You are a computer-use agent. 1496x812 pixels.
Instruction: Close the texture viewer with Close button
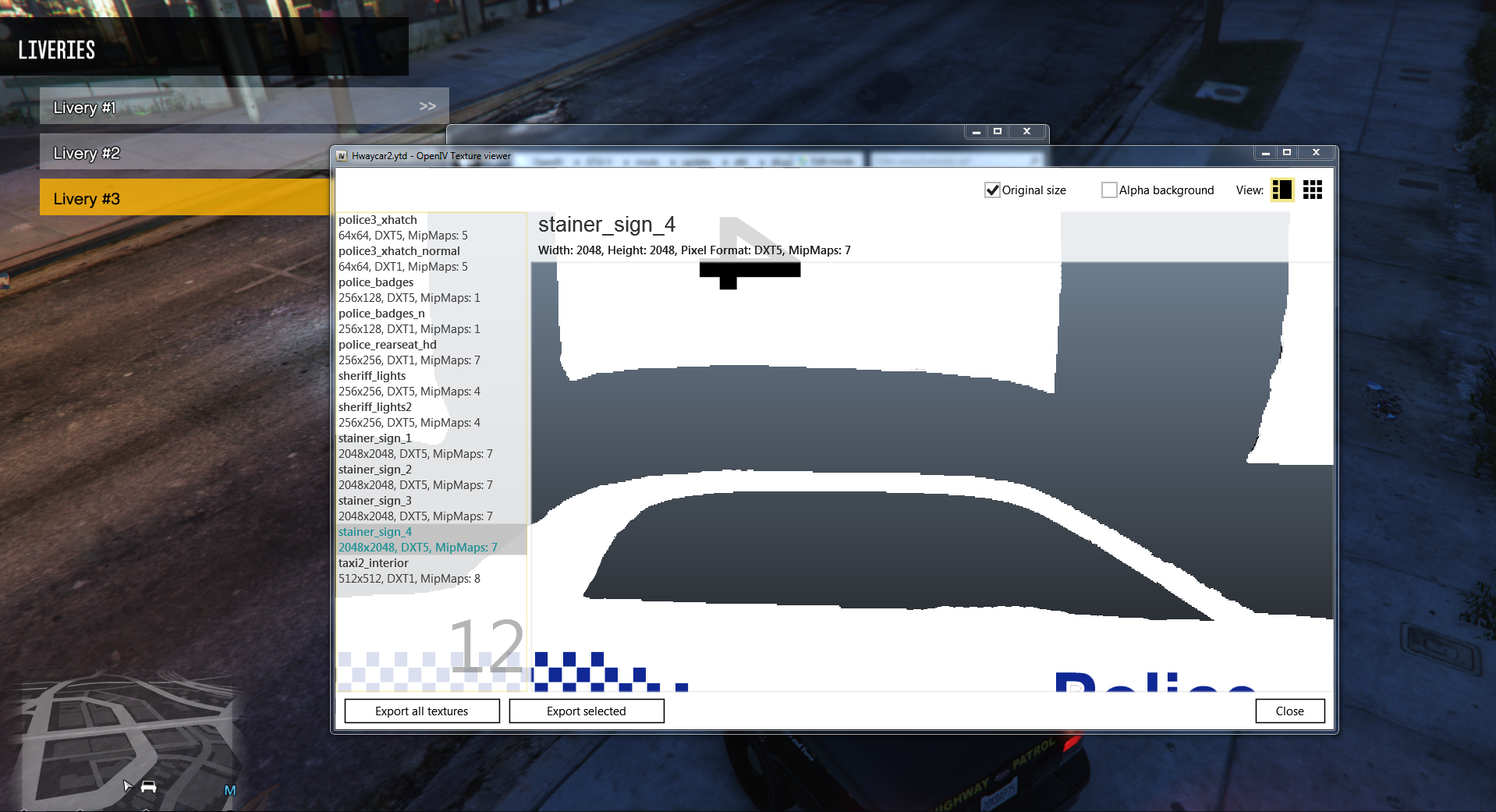click(1290, 711)
